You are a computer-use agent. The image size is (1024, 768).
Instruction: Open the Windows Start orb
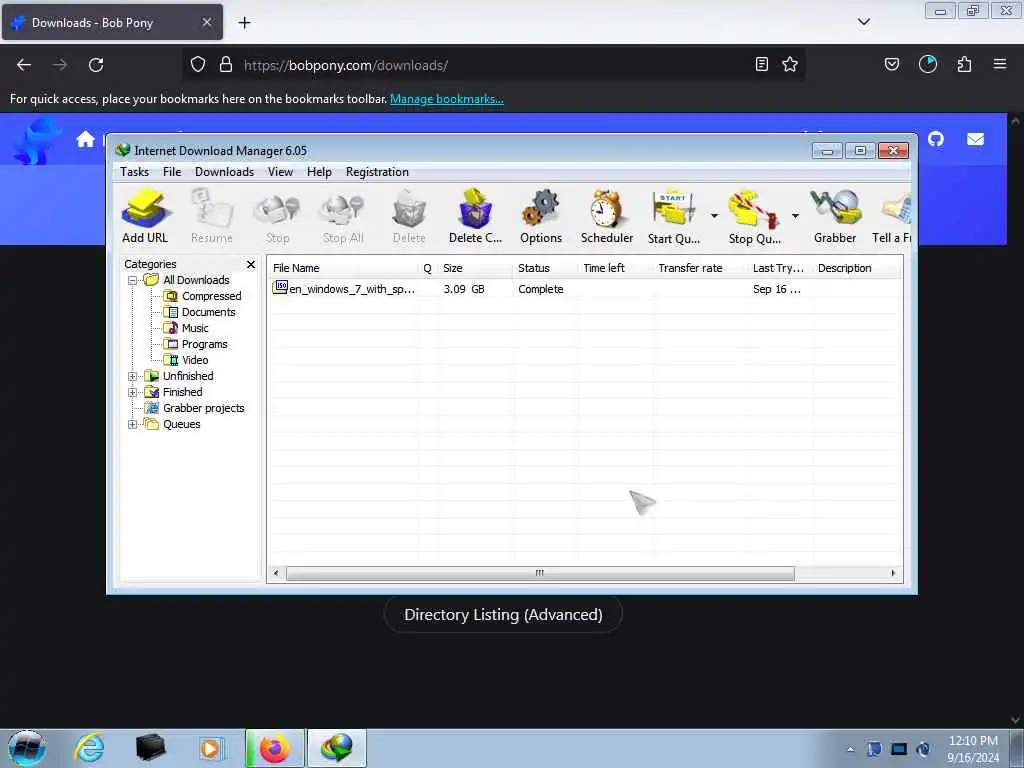coord(27,748)
